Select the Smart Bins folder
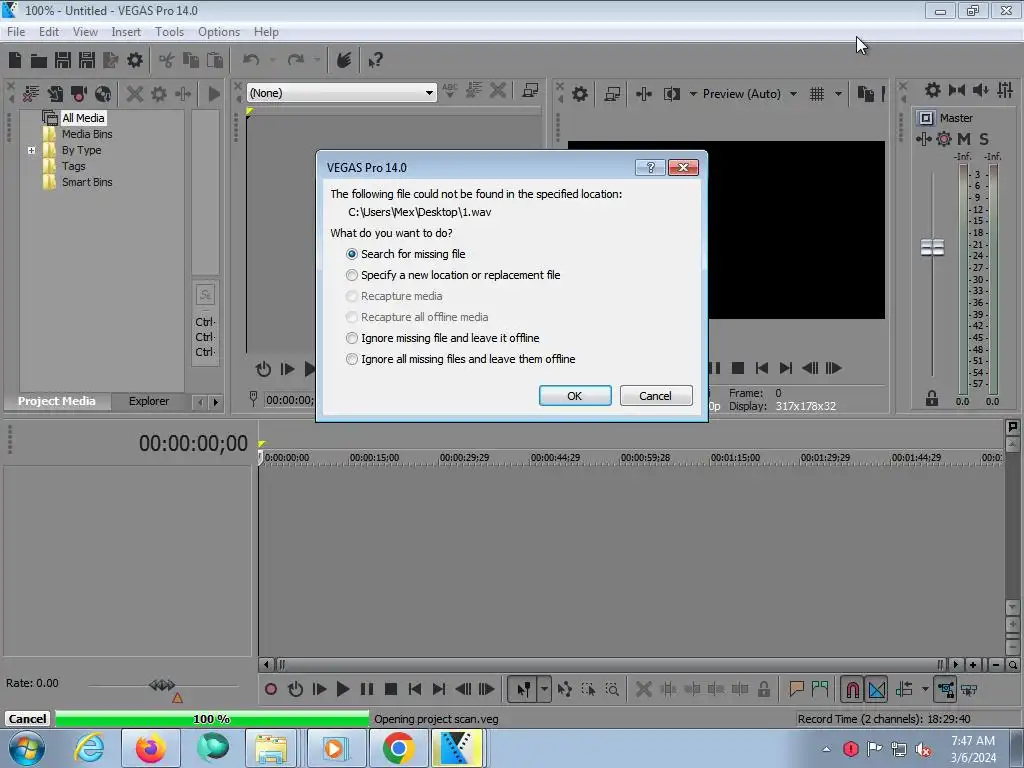Image resolution: width=1024 pixels, height=768 pixels. tap(87, 182)
